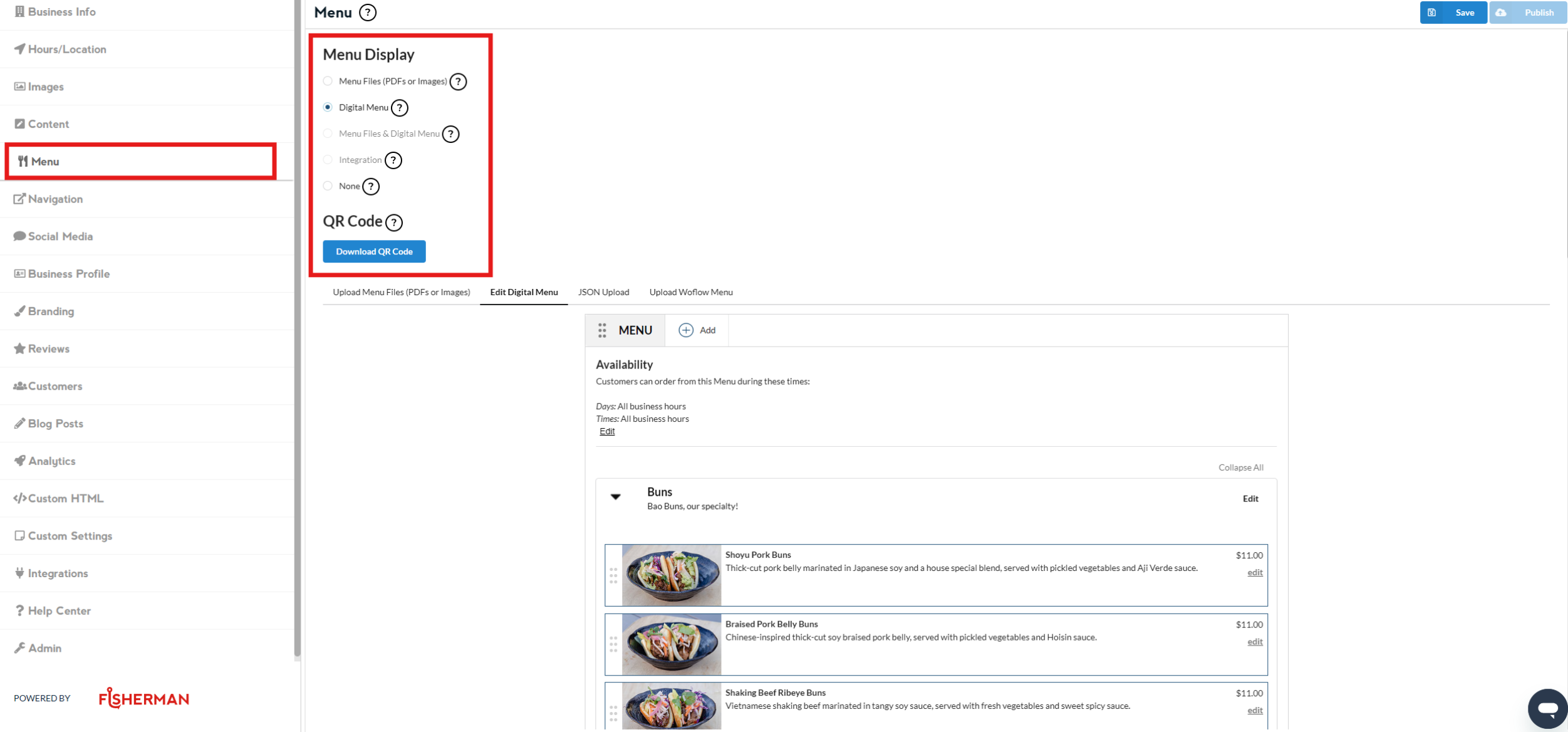Click the plus icon to Add menu

(x=686, y=330)
